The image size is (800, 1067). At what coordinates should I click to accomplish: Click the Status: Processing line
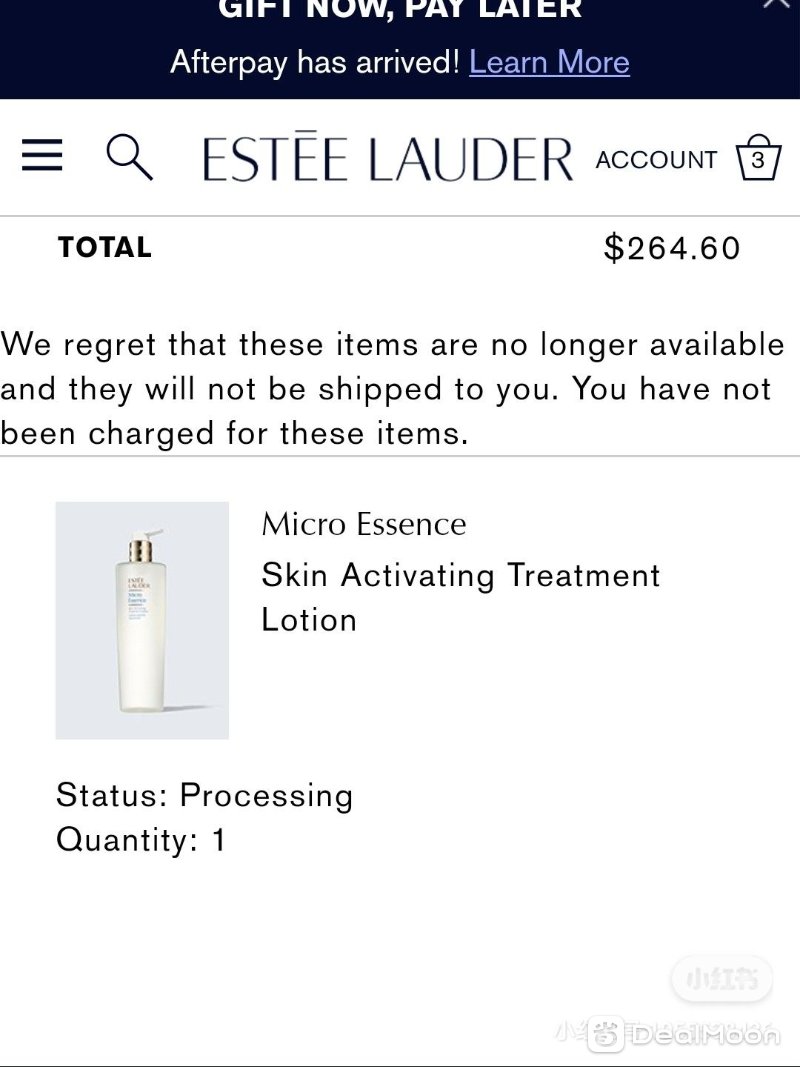(x=204, y=795)
